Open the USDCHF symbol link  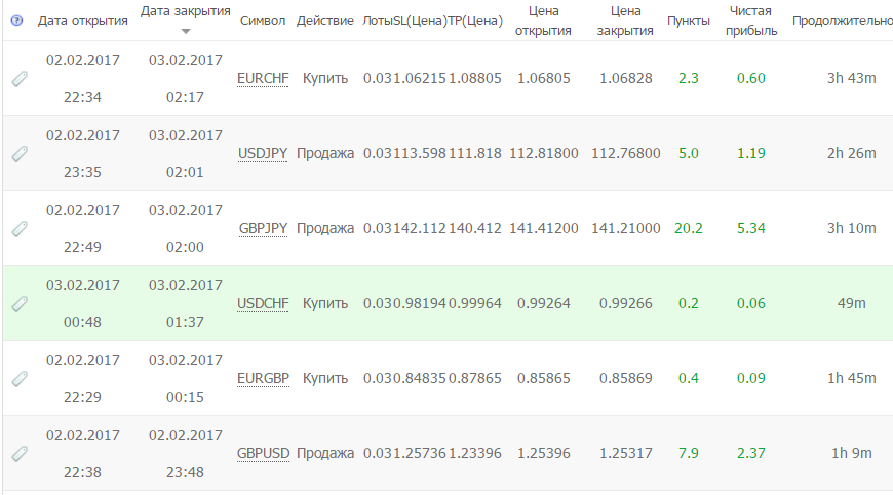point(263,304)
